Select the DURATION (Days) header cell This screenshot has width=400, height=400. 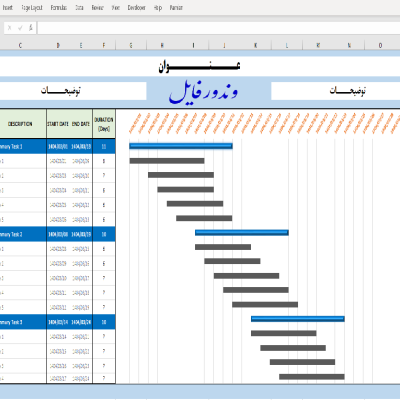pyautogui.click(x=104, y=124)
